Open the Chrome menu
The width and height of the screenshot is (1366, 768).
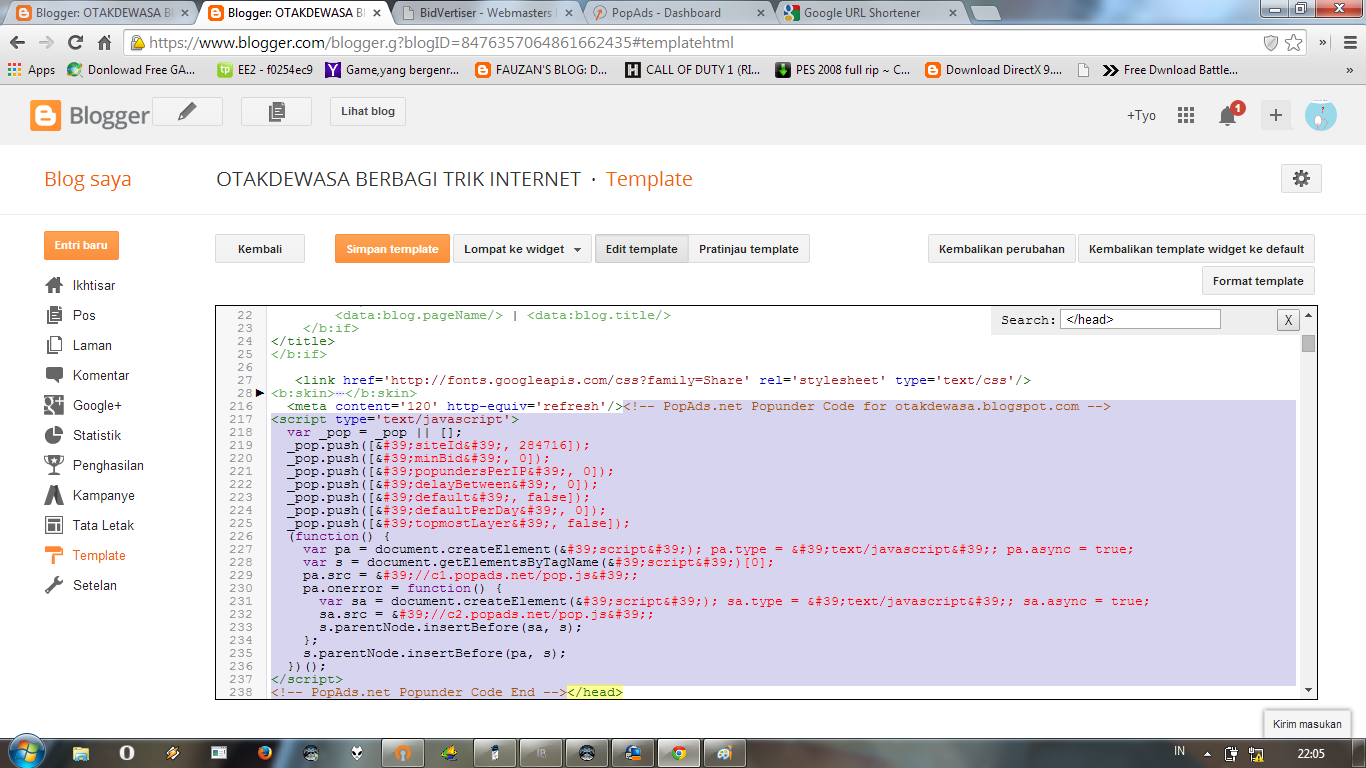(1350, 43)
